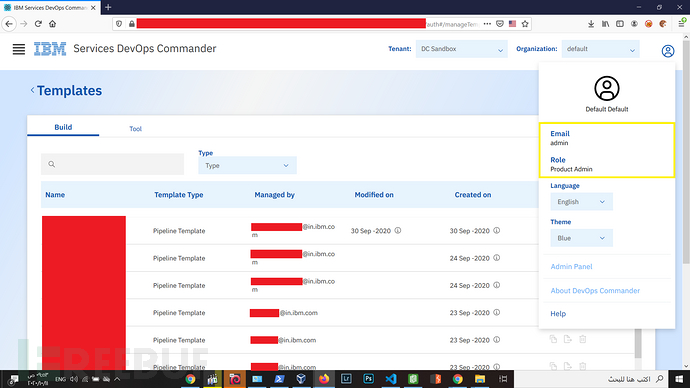Image resolution: width=690 pixels, height=388 pixels.
Task: Open a new browser tab
Action: point(108,7)
